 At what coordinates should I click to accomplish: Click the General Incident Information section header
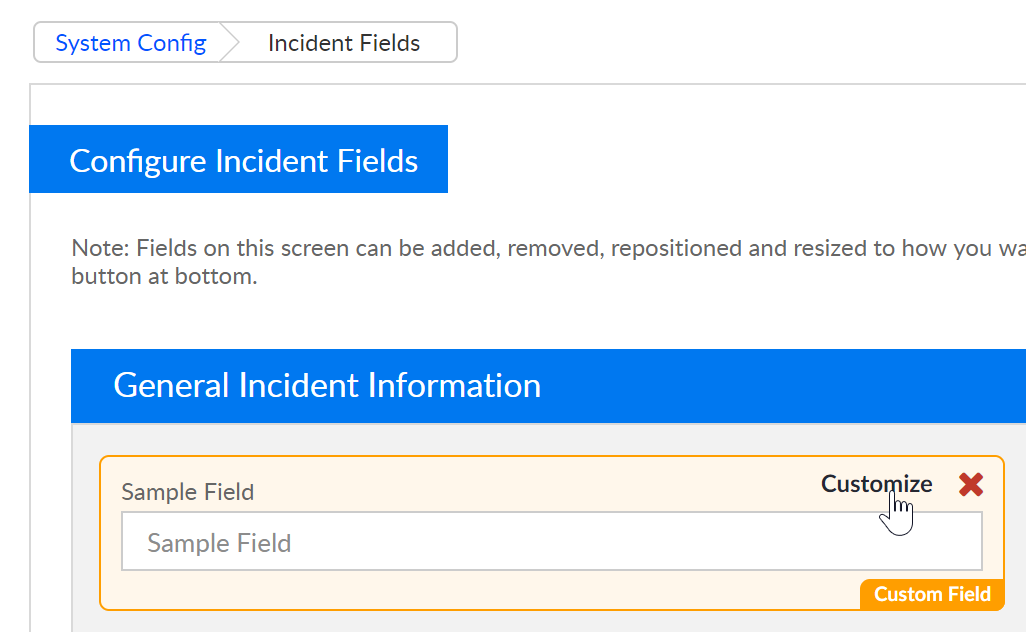pos(327,385)
